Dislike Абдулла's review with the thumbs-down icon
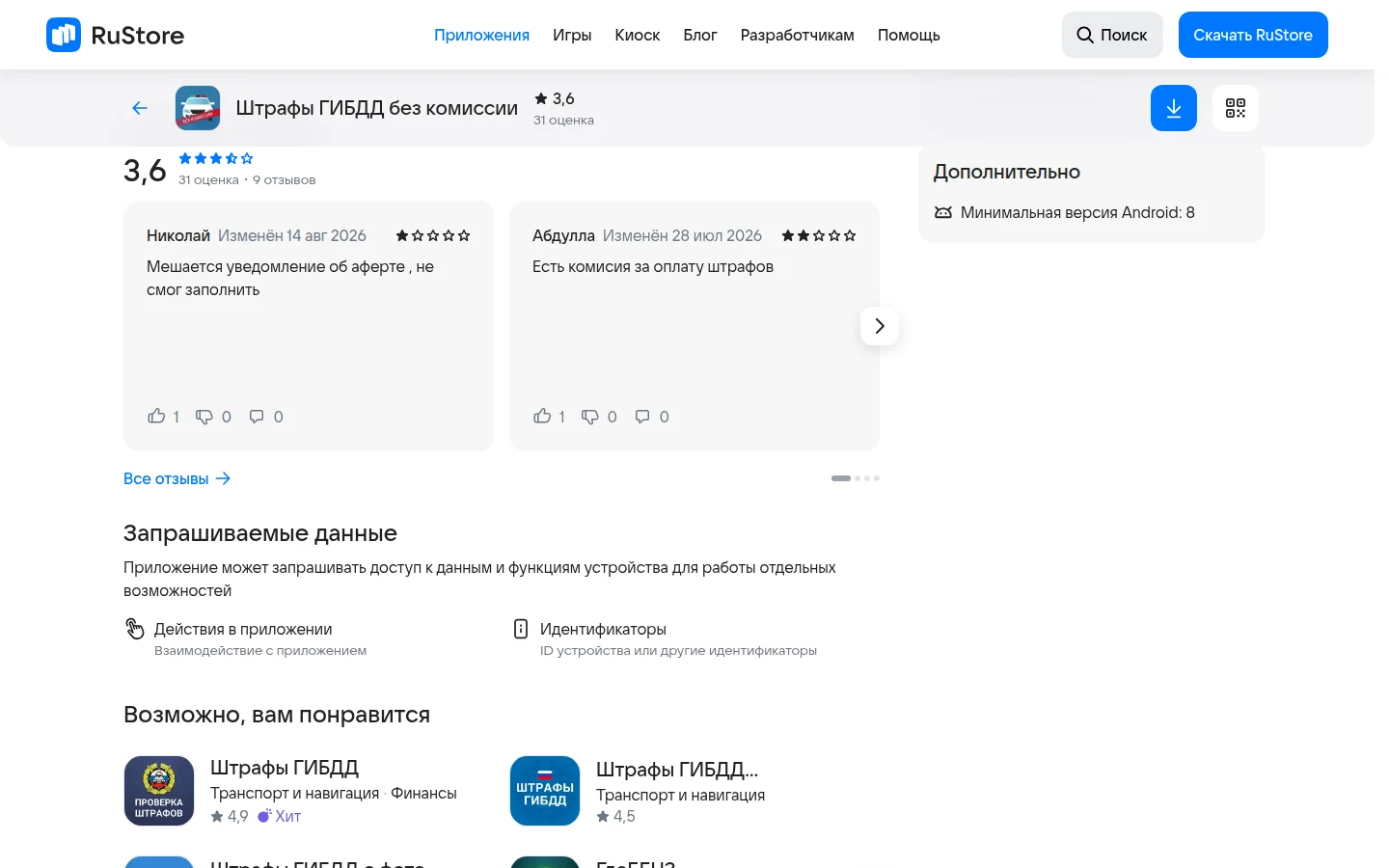Viewport: 1389px width, 868px height. (590, 417)
